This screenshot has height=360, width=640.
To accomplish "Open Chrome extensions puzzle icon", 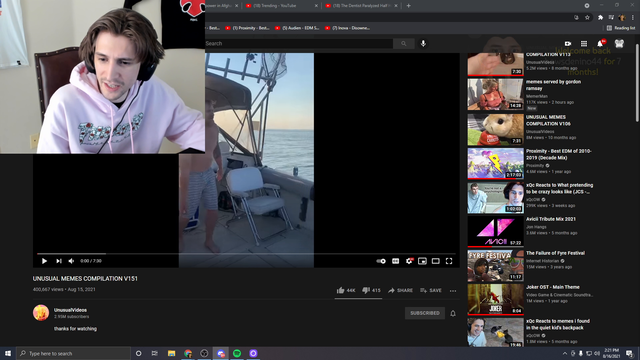I will (x=600, y=18).
